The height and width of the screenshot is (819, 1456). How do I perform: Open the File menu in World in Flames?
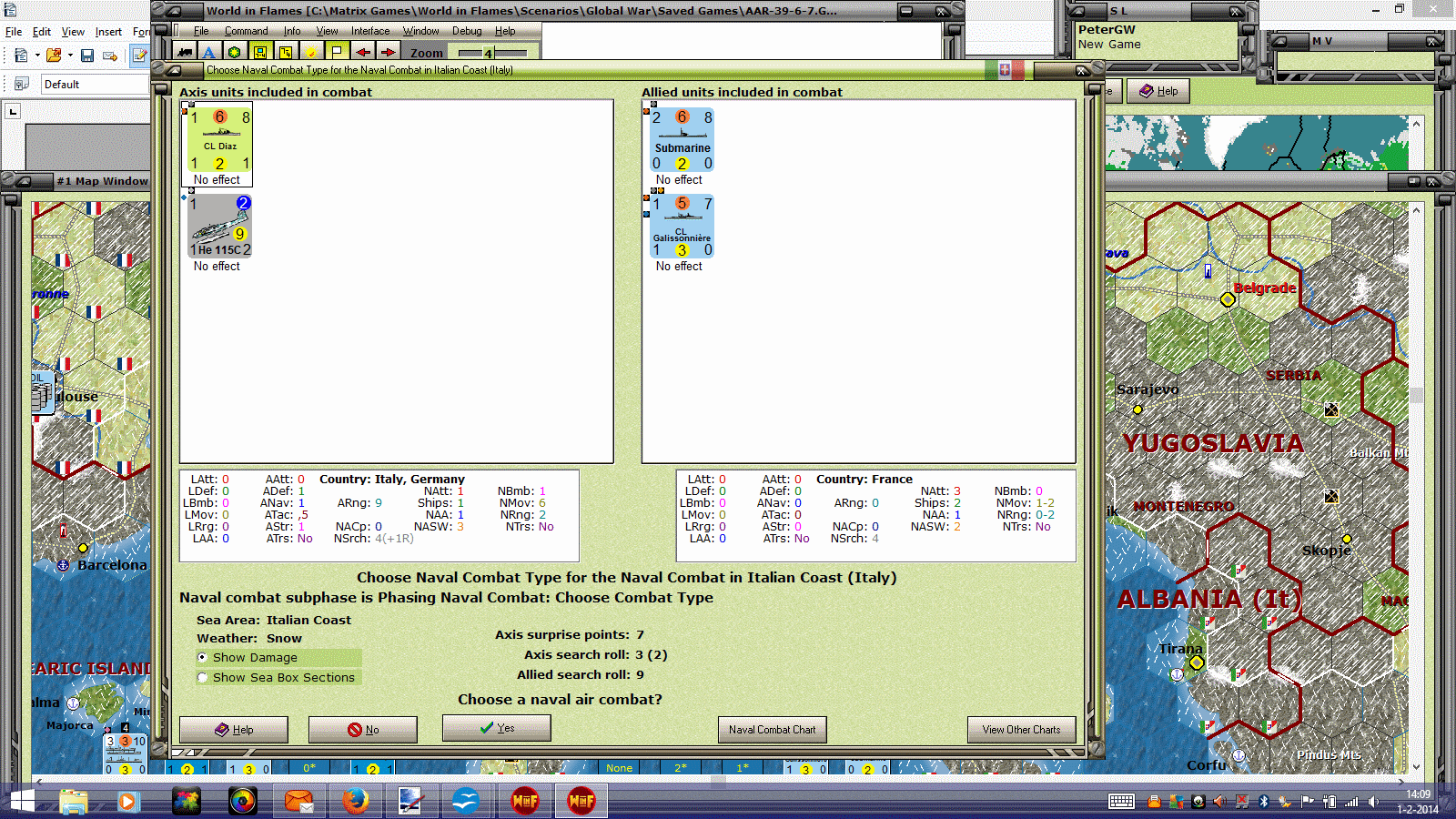click(x=201, y=31)
